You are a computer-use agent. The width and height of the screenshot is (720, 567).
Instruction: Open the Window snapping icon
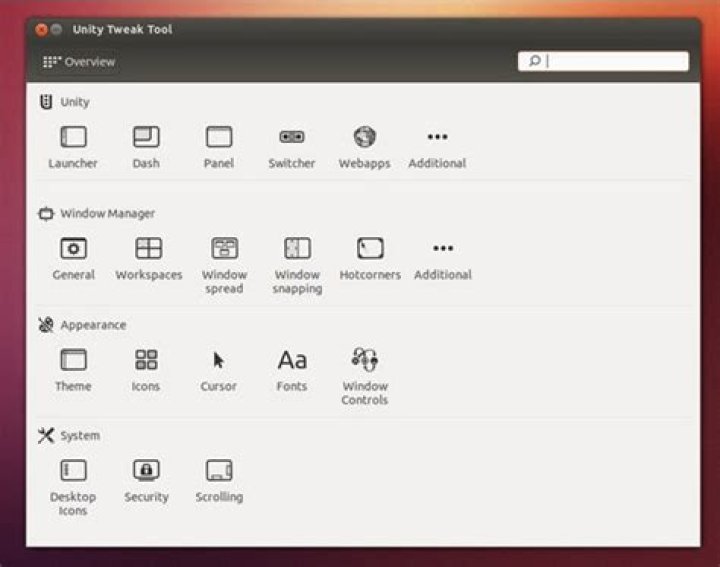coord(297,248)
